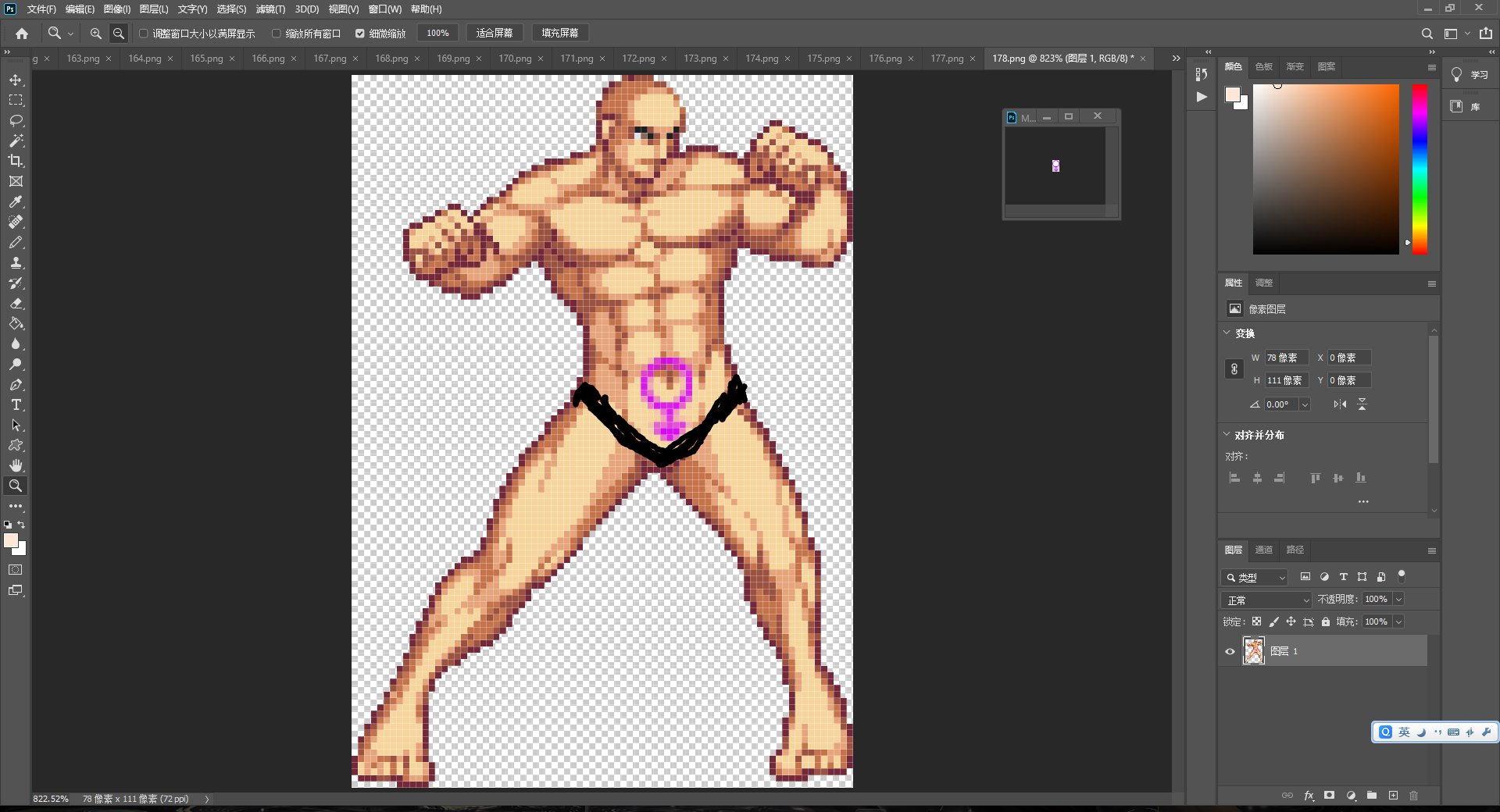Select the Magic Wand tool
The image size is (1500, 812).
[16, 141]
